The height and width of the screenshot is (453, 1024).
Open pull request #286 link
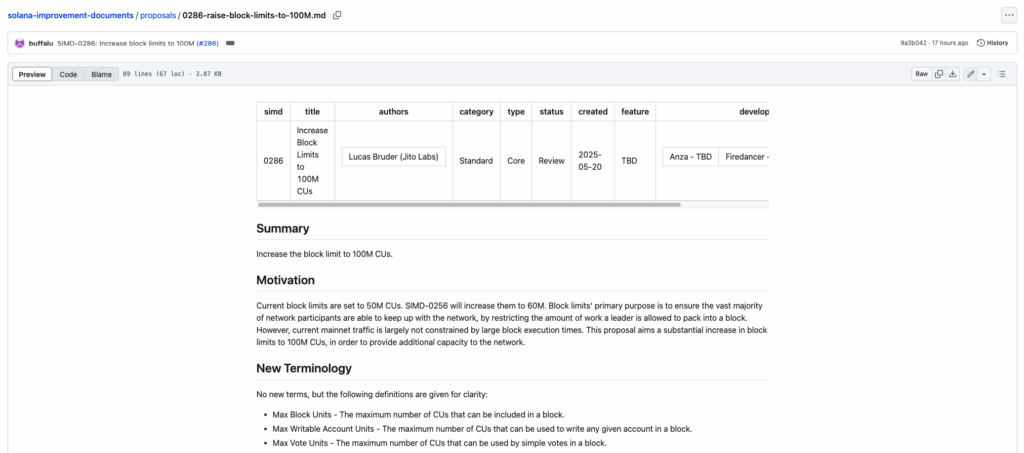[210, 43]
